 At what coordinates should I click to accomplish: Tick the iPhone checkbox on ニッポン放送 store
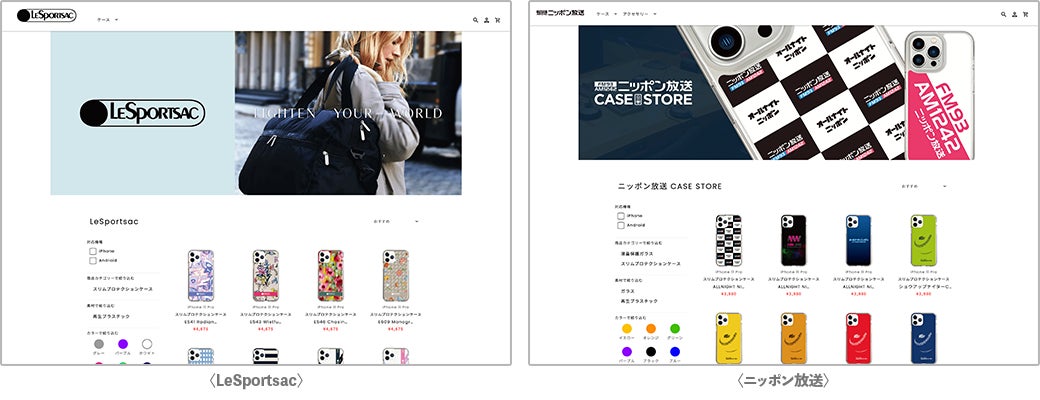[x=621, y=216]
